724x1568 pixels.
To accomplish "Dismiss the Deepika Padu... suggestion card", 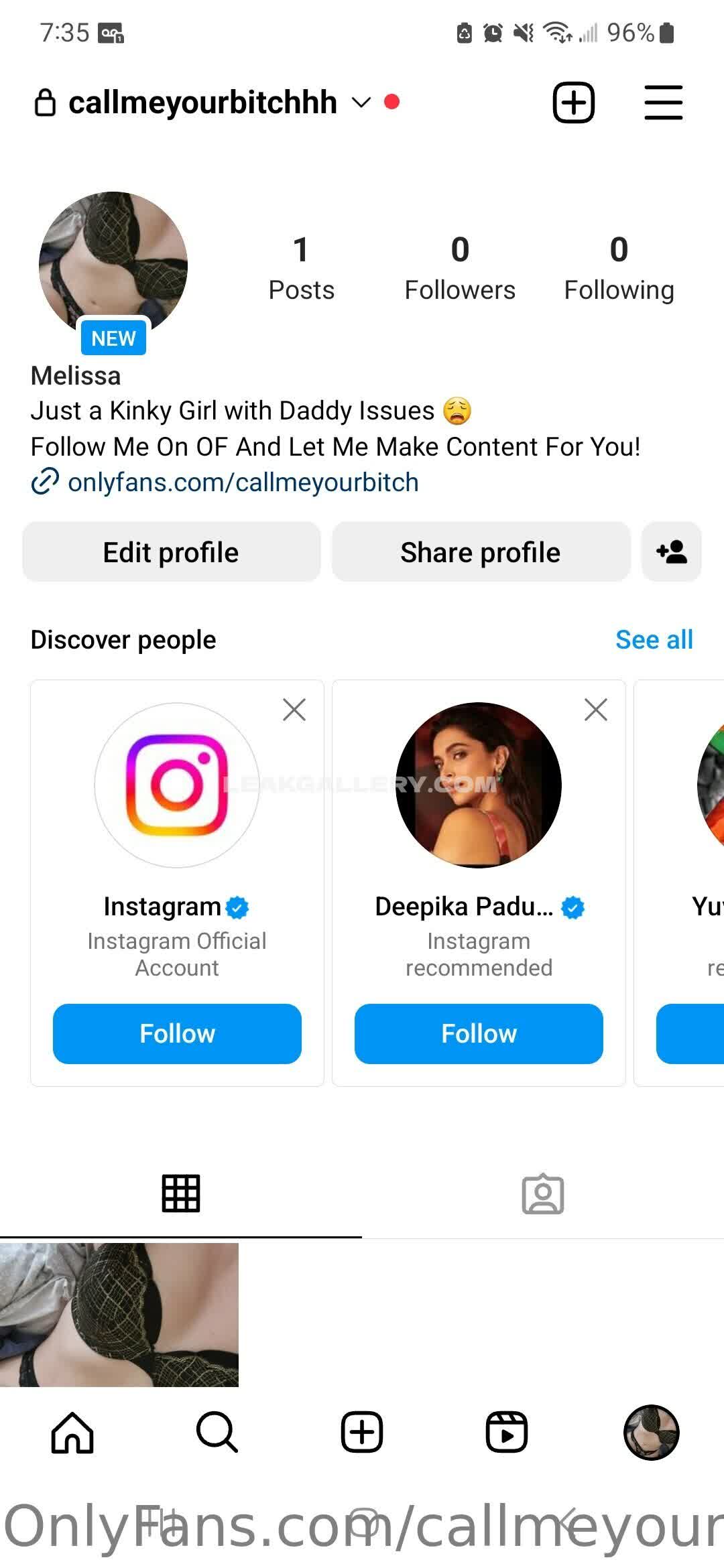I will (596, 710).
